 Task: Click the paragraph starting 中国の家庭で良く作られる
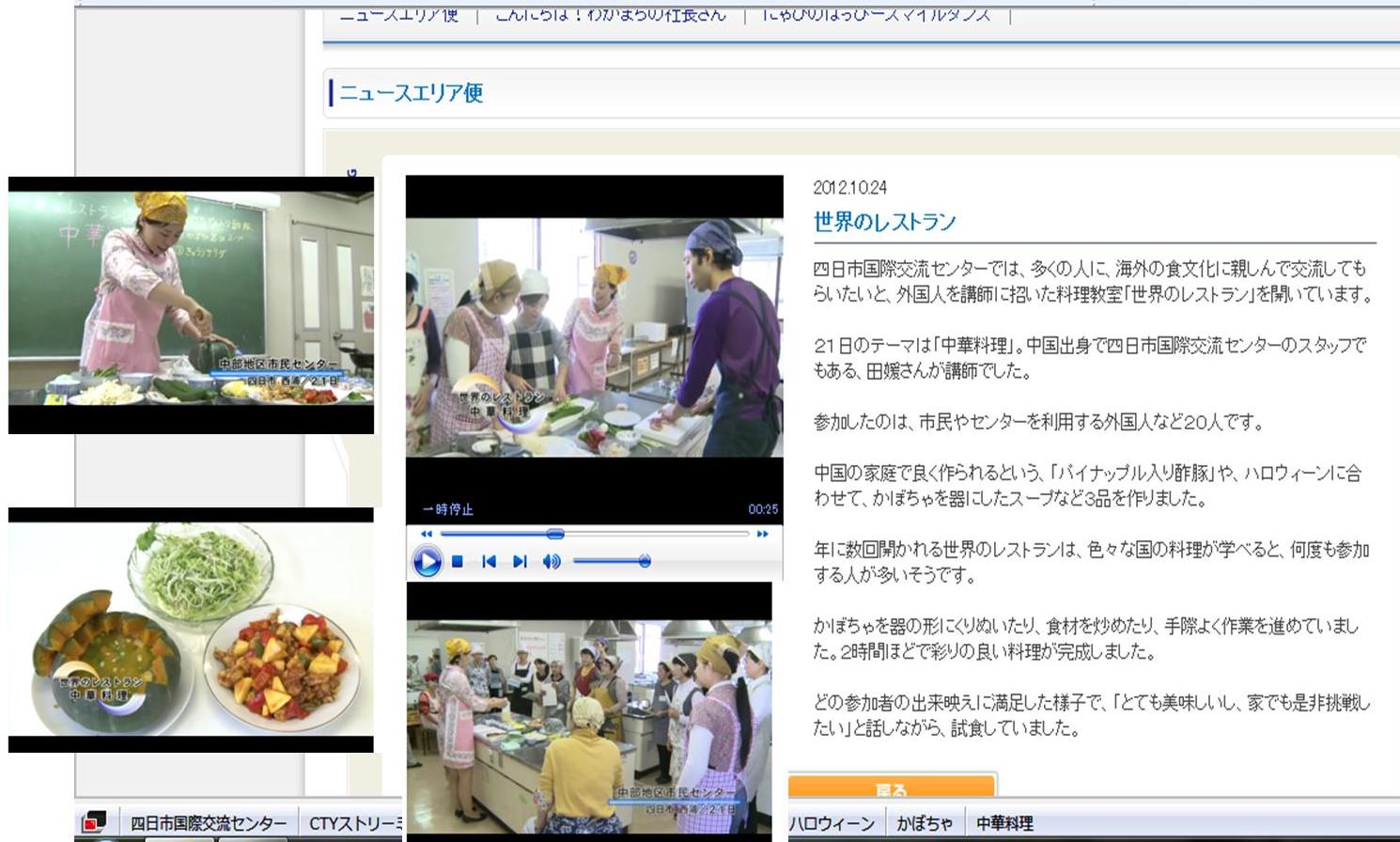pos(1087,486)
